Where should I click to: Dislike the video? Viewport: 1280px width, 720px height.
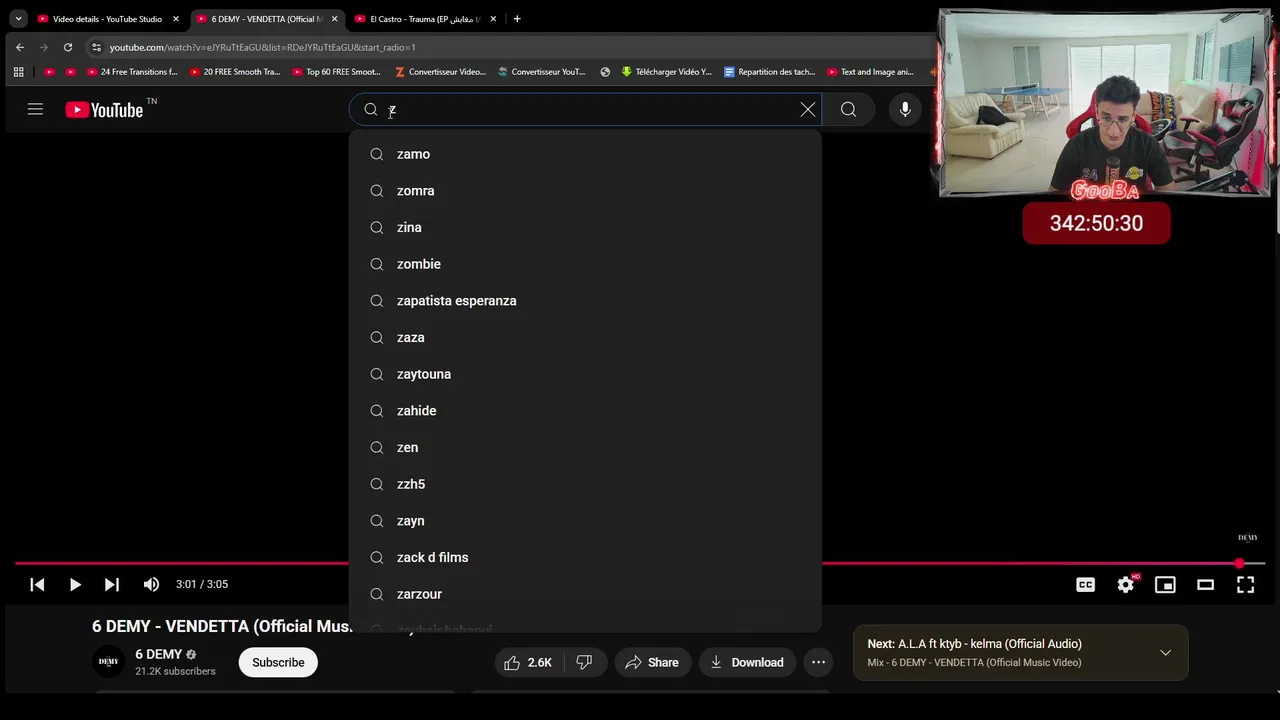(x=585, y=662)
